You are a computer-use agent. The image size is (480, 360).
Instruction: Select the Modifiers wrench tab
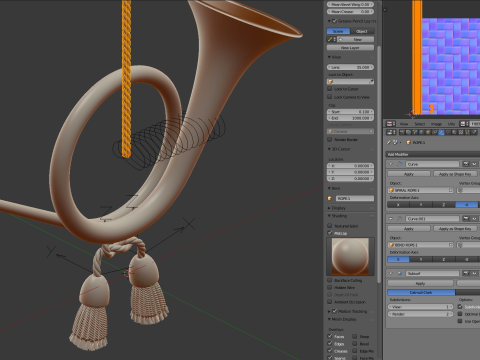coord(441,132)
